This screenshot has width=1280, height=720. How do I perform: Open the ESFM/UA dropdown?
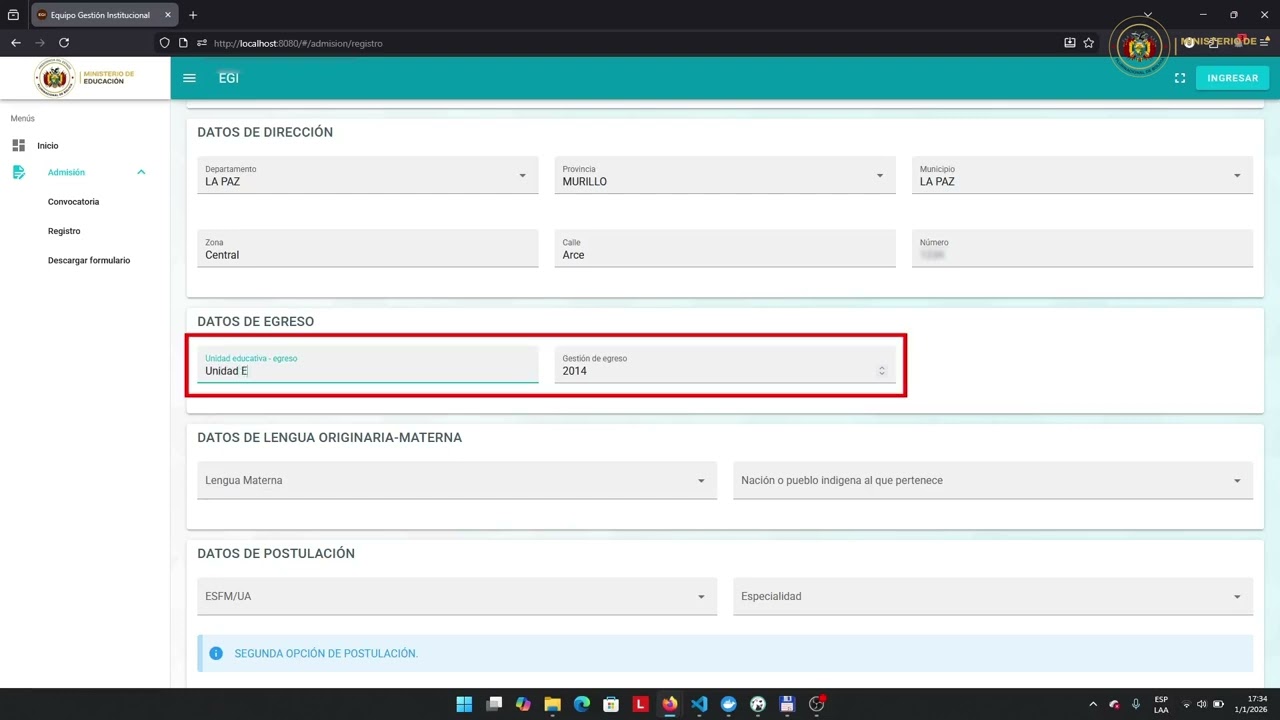pyautogui.click(x=457, y=596)
